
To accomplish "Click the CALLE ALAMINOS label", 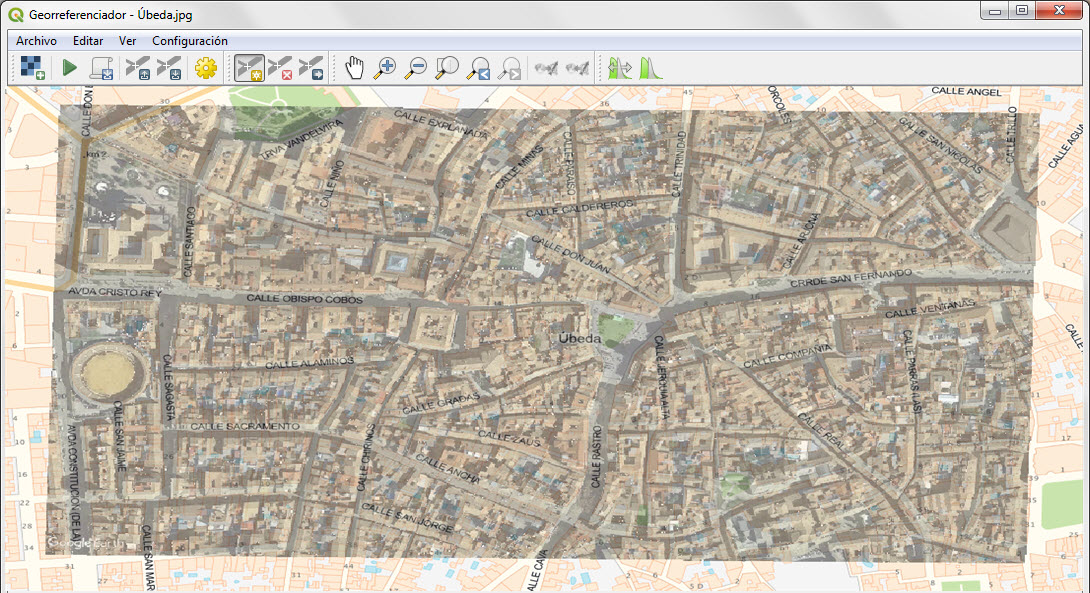I will point(309,362).
